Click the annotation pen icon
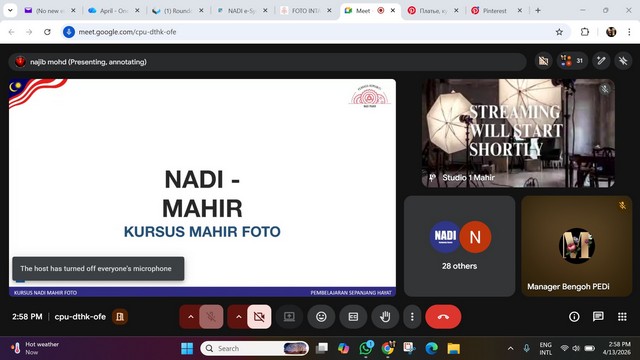The width and height of the screenshot is (640, 360). 601,61
